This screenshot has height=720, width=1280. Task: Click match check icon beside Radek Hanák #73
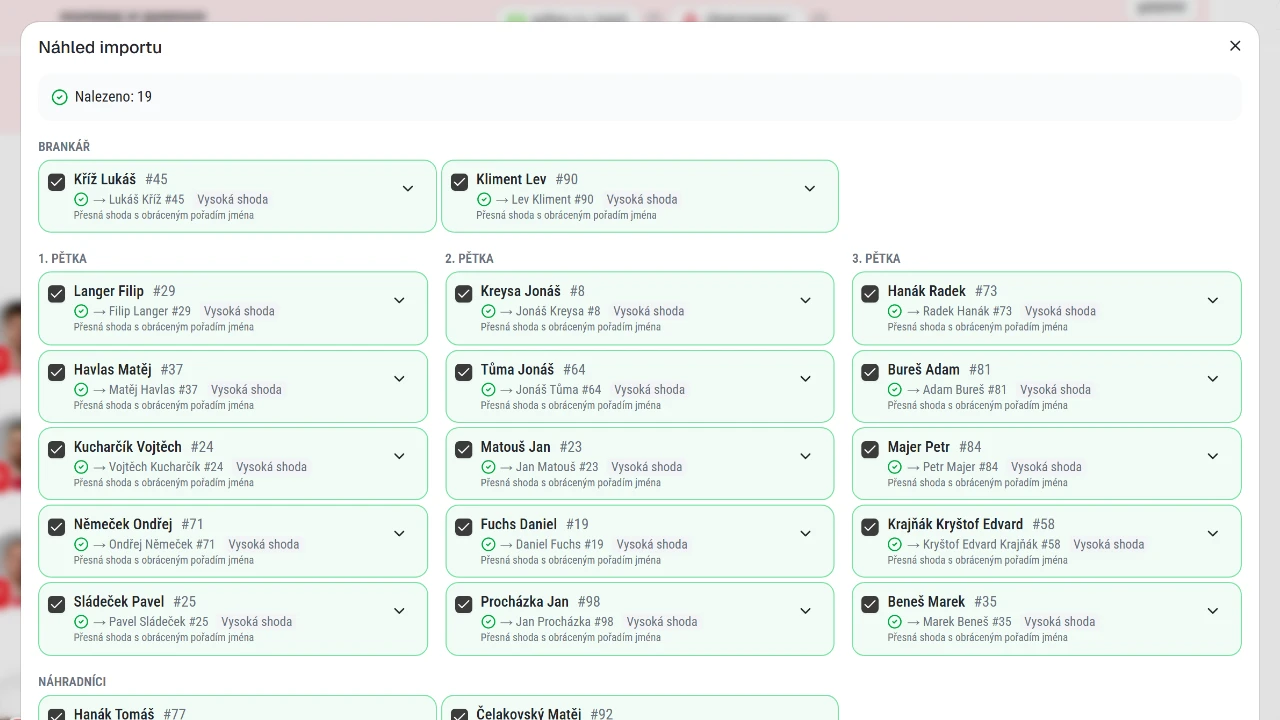(895, 311)
